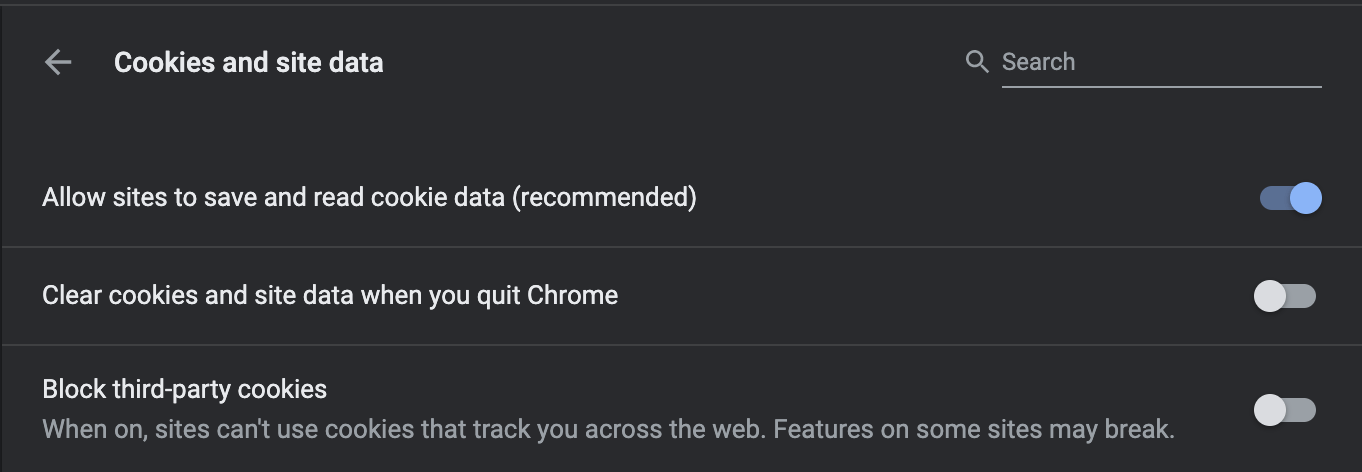Focus the Search settings text field
Image resolution: width=1362 pixels, height=472 pixels.
tap(1160, 62)
